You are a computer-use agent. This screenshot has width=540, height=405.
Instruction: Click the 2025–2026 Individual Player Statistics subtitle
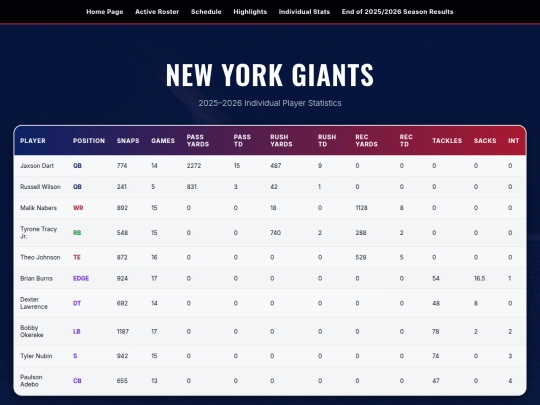tap(270, 103)
